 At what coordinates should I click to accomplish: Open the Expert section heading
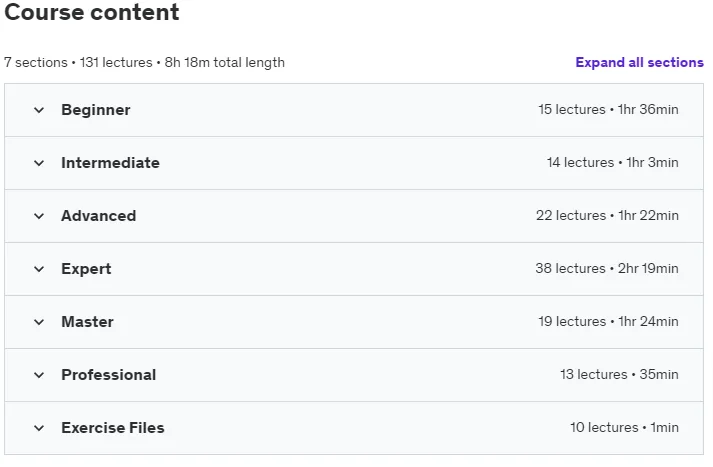tap(86, 269)
